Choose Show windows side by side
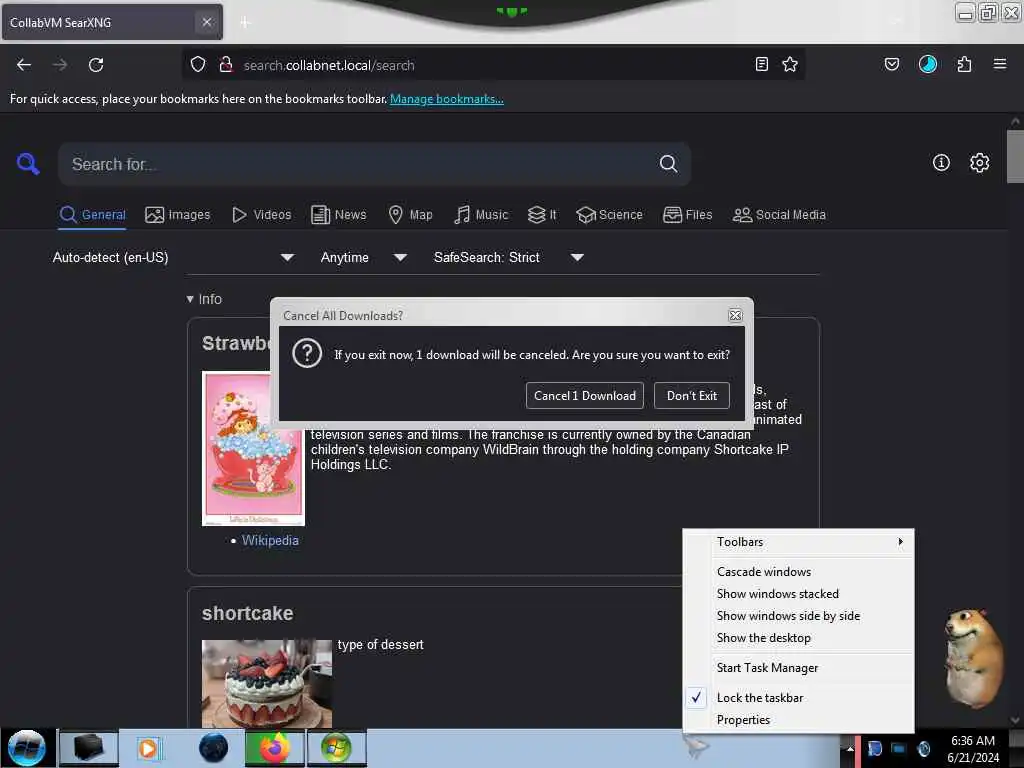1024x768 pixels. (798, 616)
